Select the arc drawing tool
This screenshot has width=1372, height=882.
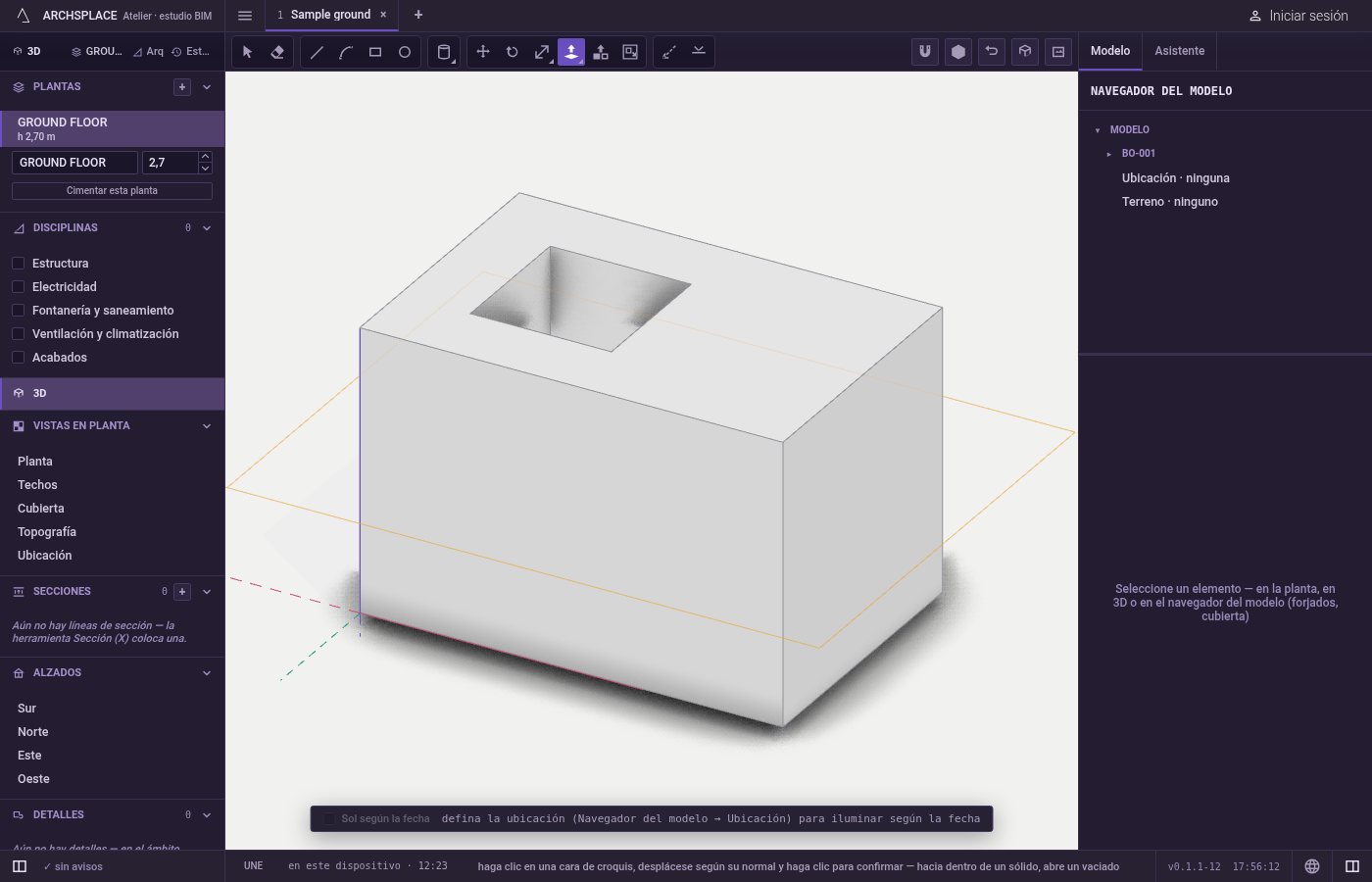pyautogui.click(x=346, y=52)
